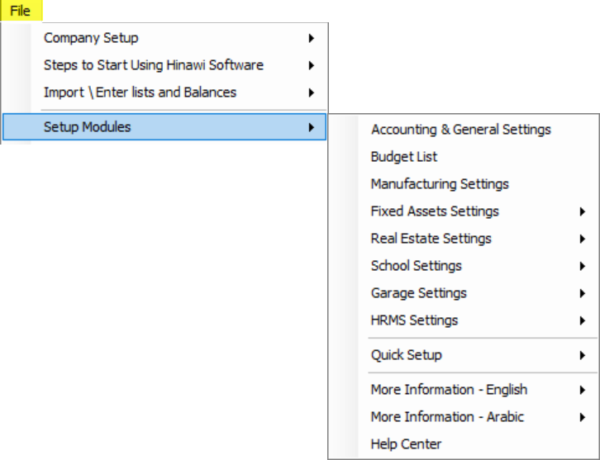Expand School Settings submenu arrow
600x460 pixels.
[x=582, y=266]
